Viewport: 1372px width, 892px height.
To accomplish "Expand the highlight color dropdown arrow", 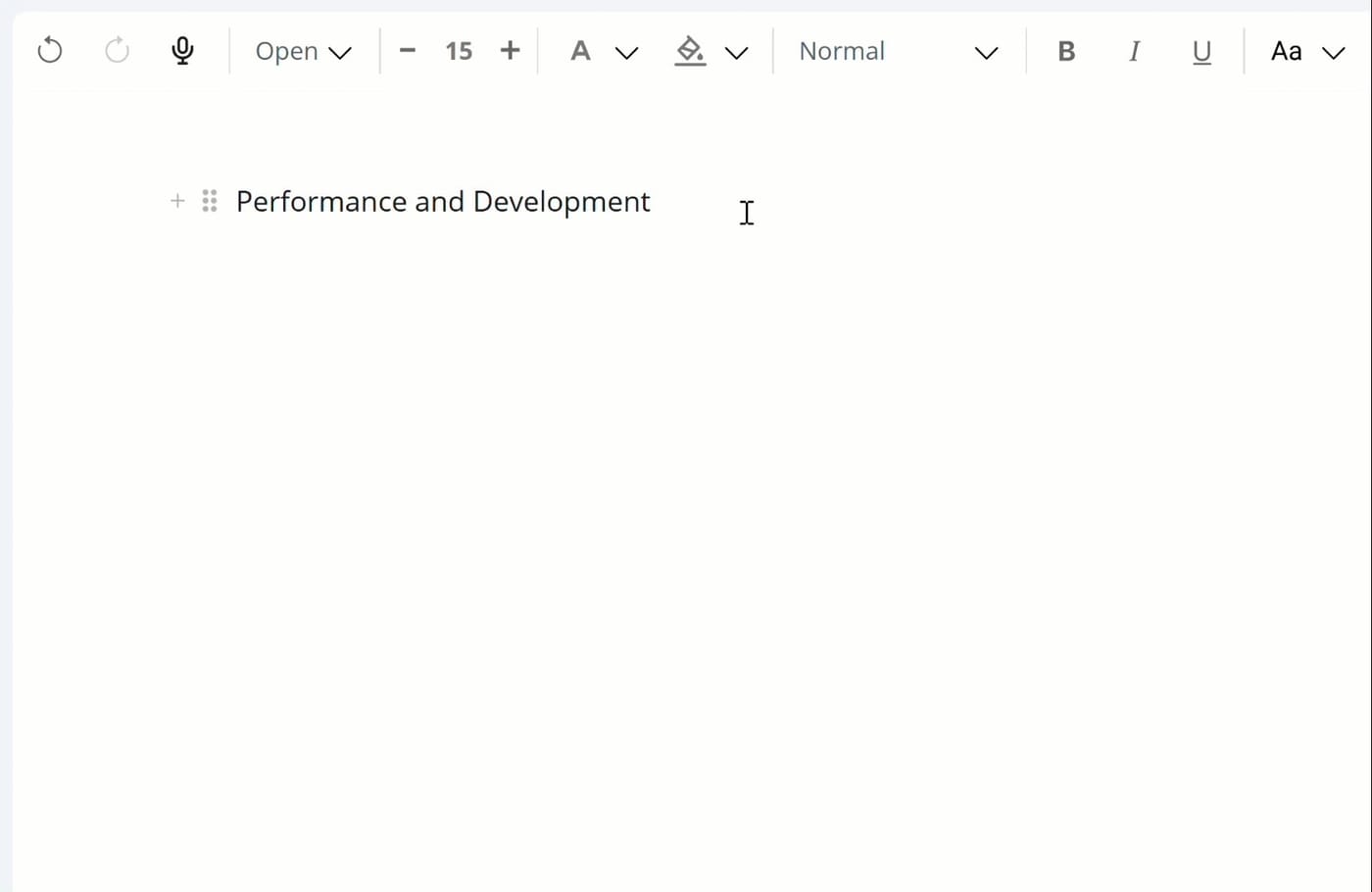I will (736, 53).
